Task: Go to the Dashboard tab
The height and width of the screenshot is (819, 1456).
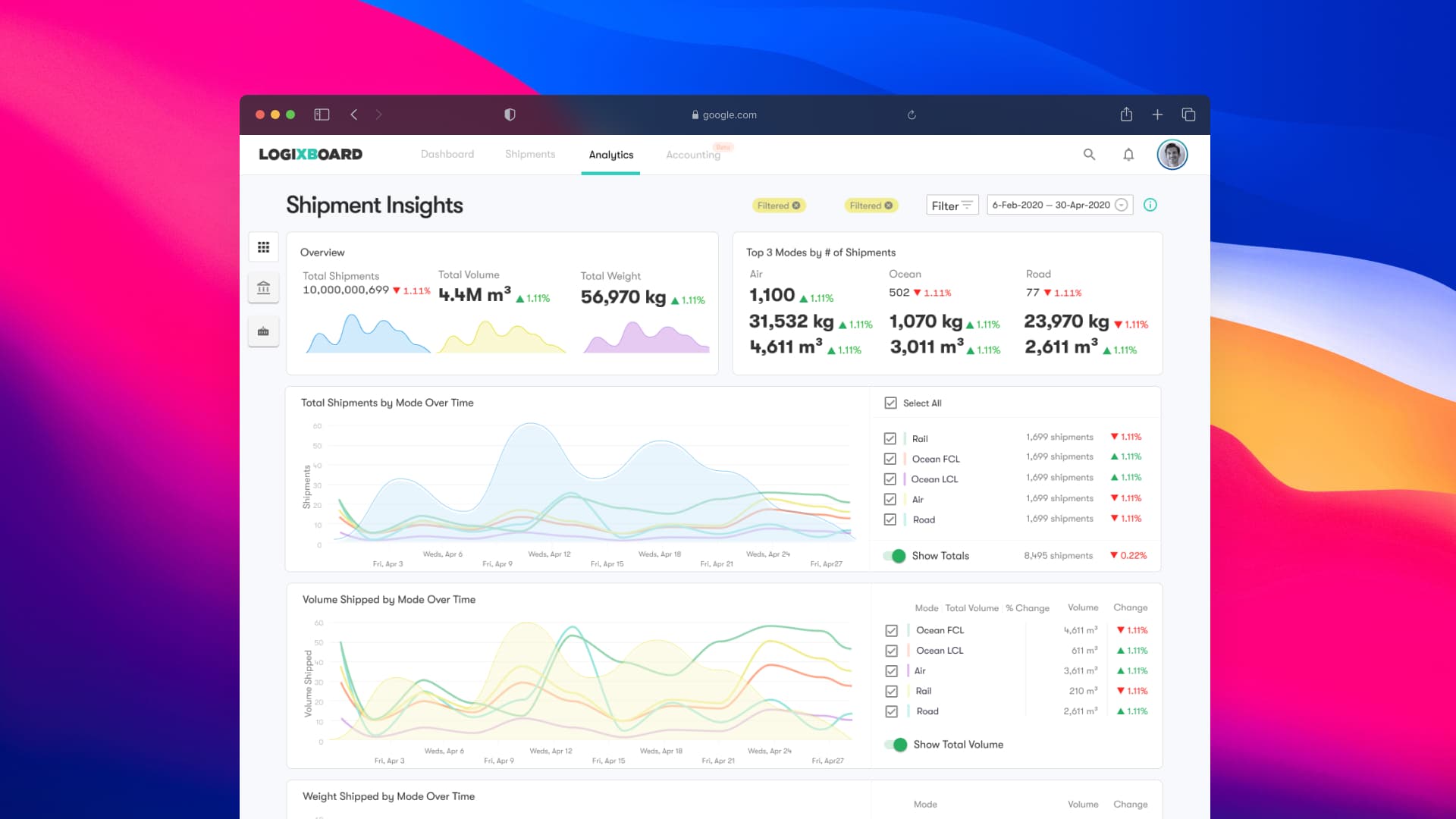Action: tap(447, 155)
